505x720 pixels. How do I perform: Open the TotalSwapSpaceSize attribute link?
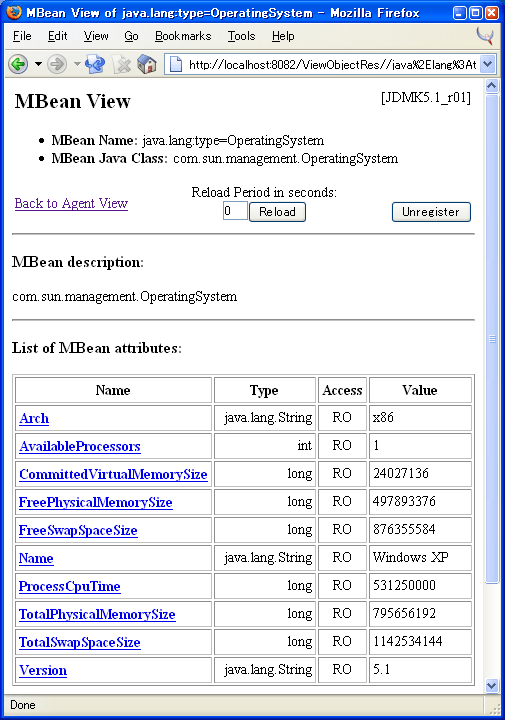point(79,642)
